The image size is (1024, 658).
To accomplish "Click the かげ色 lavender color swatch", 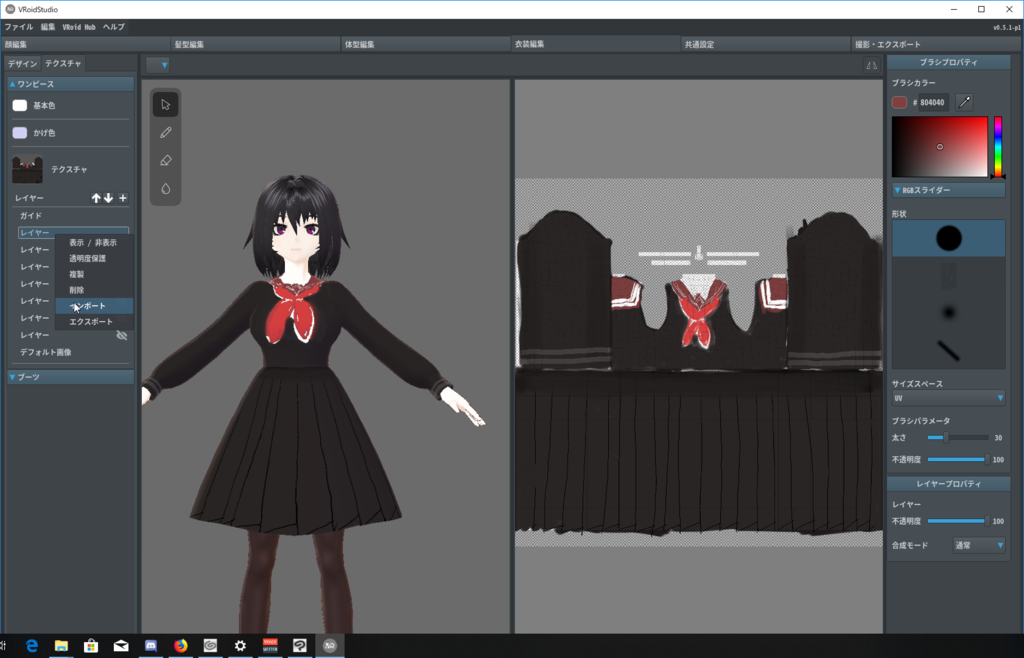I will click(x=20, y=133).
